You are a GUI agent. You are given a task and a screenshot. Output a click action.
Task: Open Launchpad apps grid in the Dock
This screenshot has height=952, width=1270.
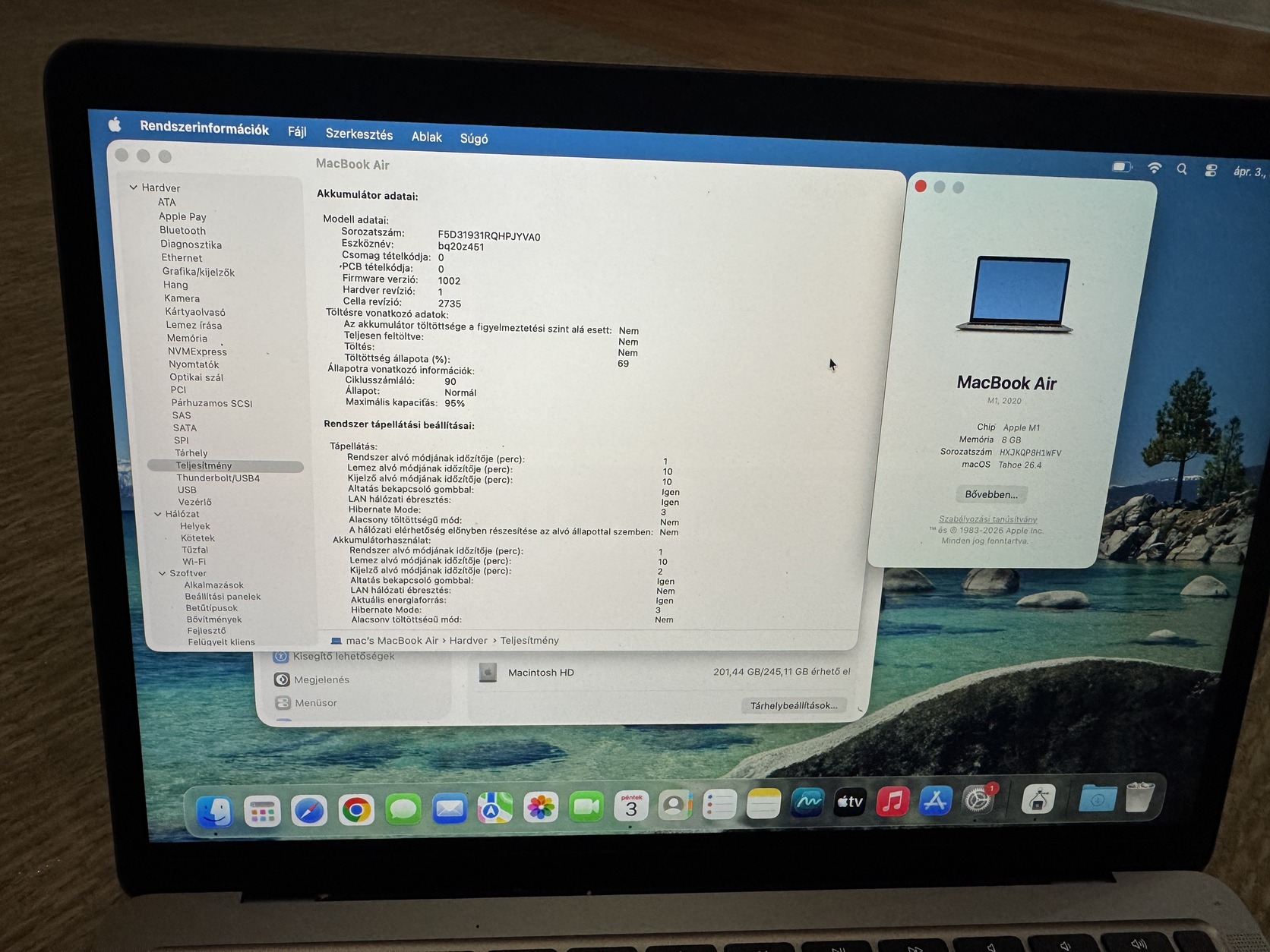point(262,812)
